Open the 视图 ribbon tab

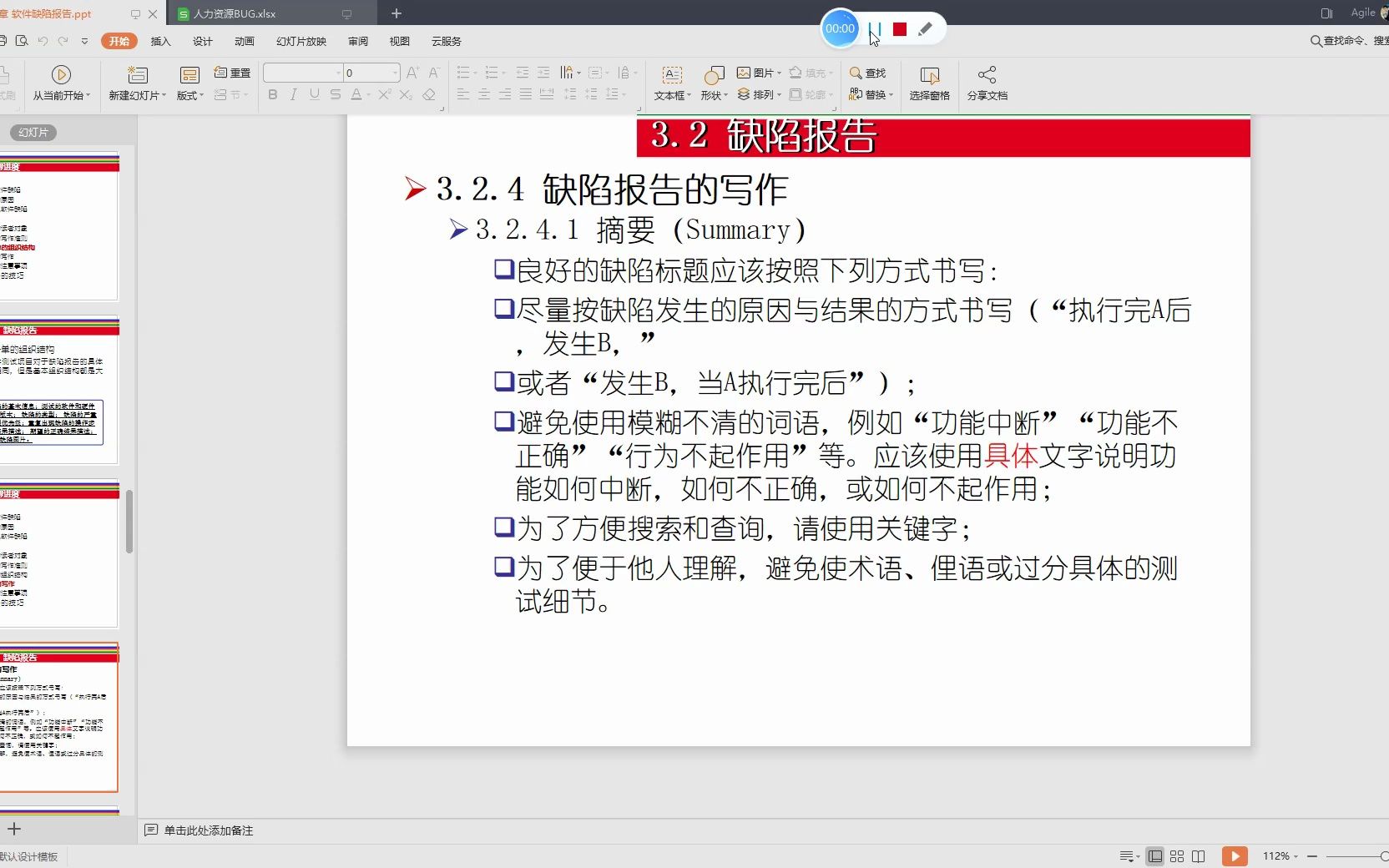point(400,41)
